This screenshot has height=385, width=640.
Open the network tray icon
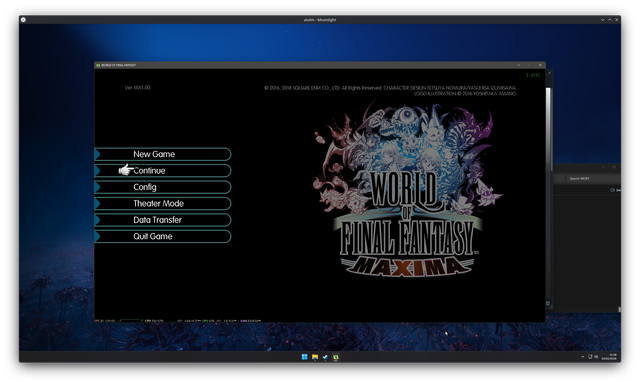(590, 357)
